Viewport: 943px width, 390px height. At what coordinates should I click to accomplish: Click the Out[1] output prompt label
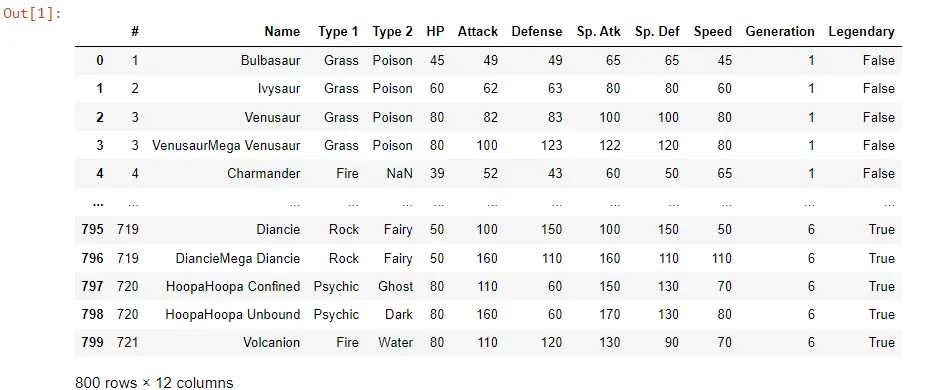(x=32, y=14)
